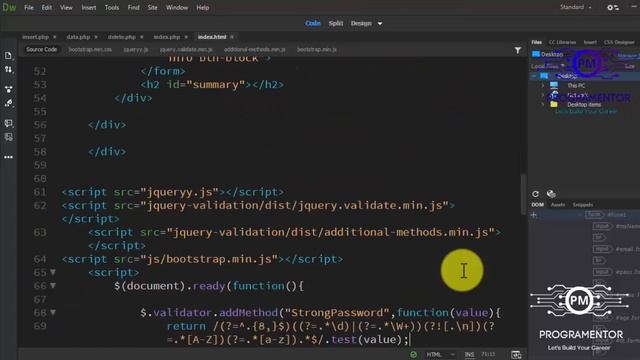
Task: Open the Find menu
Action: click(133, 7)
